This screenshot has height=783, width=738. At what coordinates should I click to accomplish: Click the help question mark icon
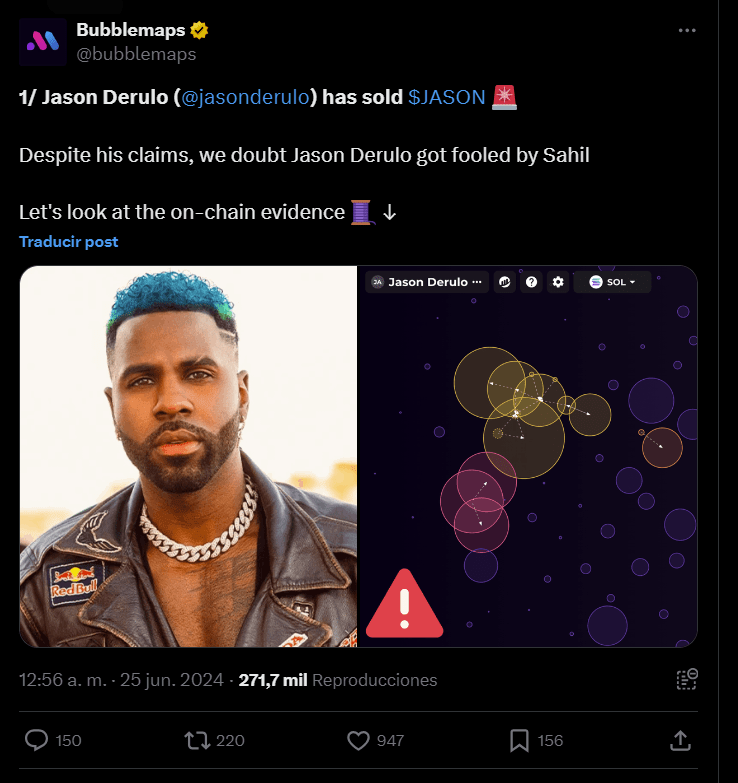pos(532,282)
